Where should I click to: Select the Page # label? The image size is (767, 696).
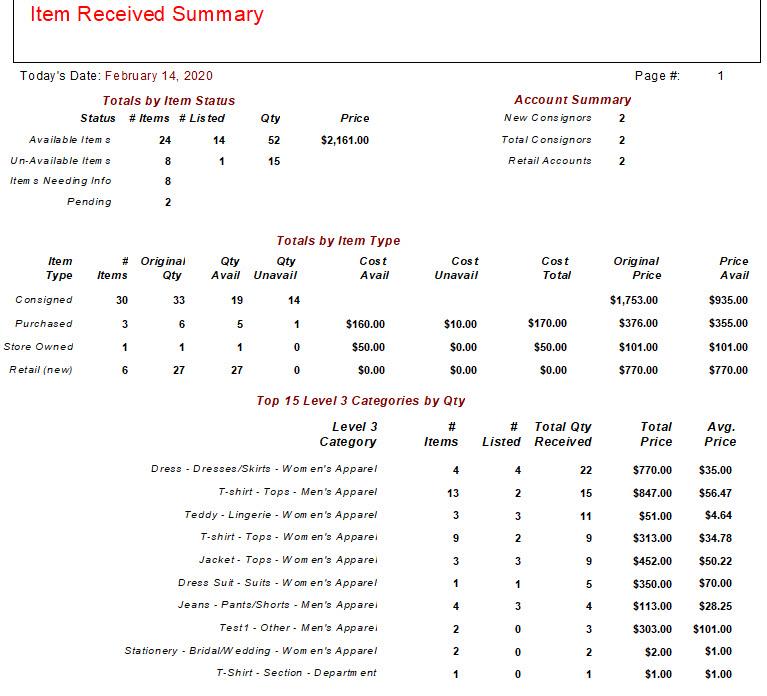click(x=657, y=76)
